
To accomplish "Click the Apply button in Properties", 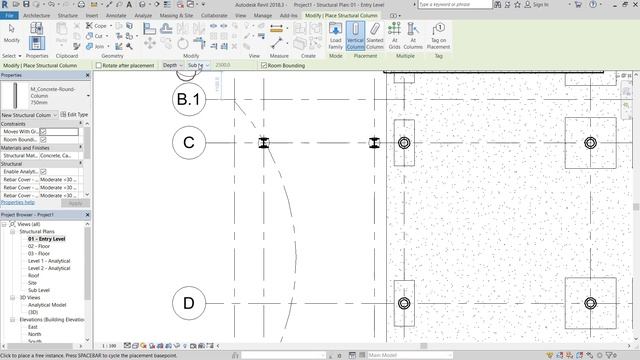I will click(x=76, y=203).
